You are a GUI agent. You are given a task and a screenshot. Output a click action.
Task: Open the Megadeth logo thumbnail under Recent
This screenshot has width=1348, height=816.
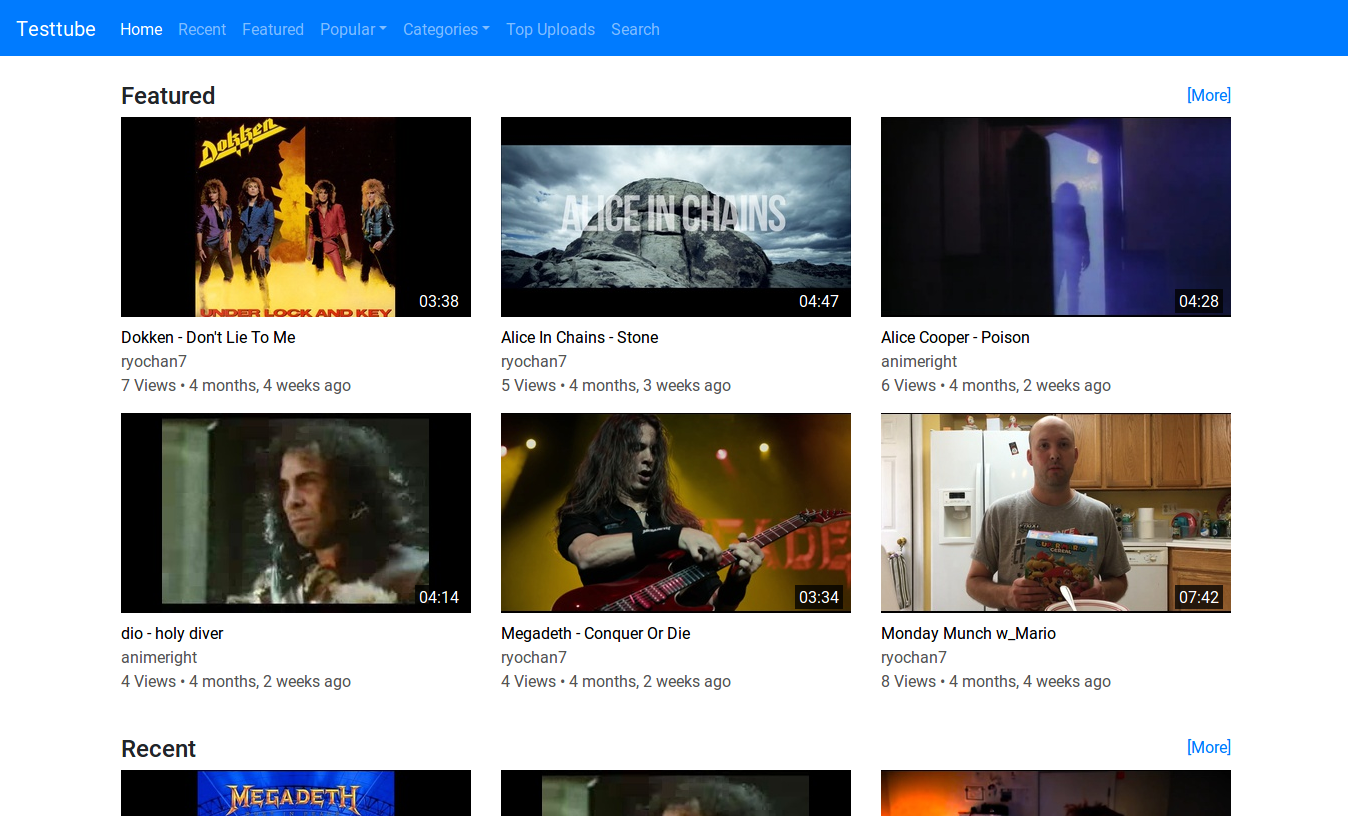tap(296, 793)
